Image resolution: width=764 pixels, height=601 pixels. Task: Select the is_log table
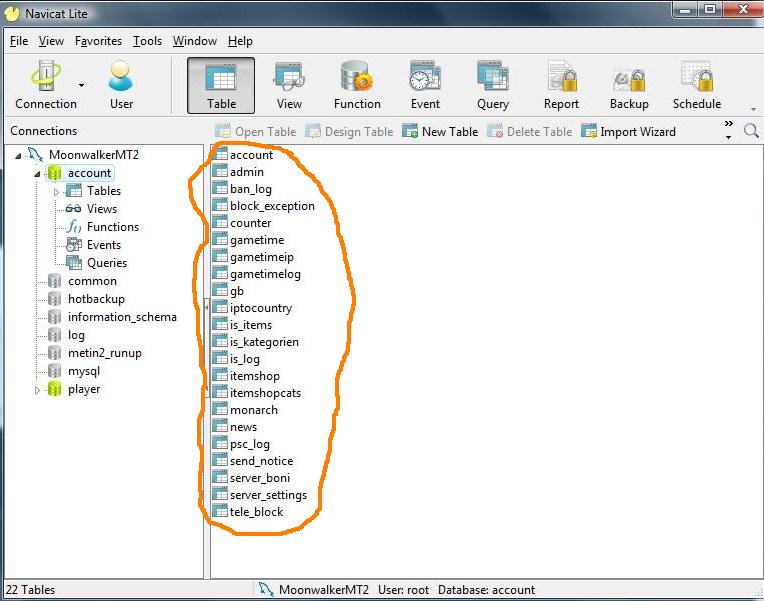237,359
